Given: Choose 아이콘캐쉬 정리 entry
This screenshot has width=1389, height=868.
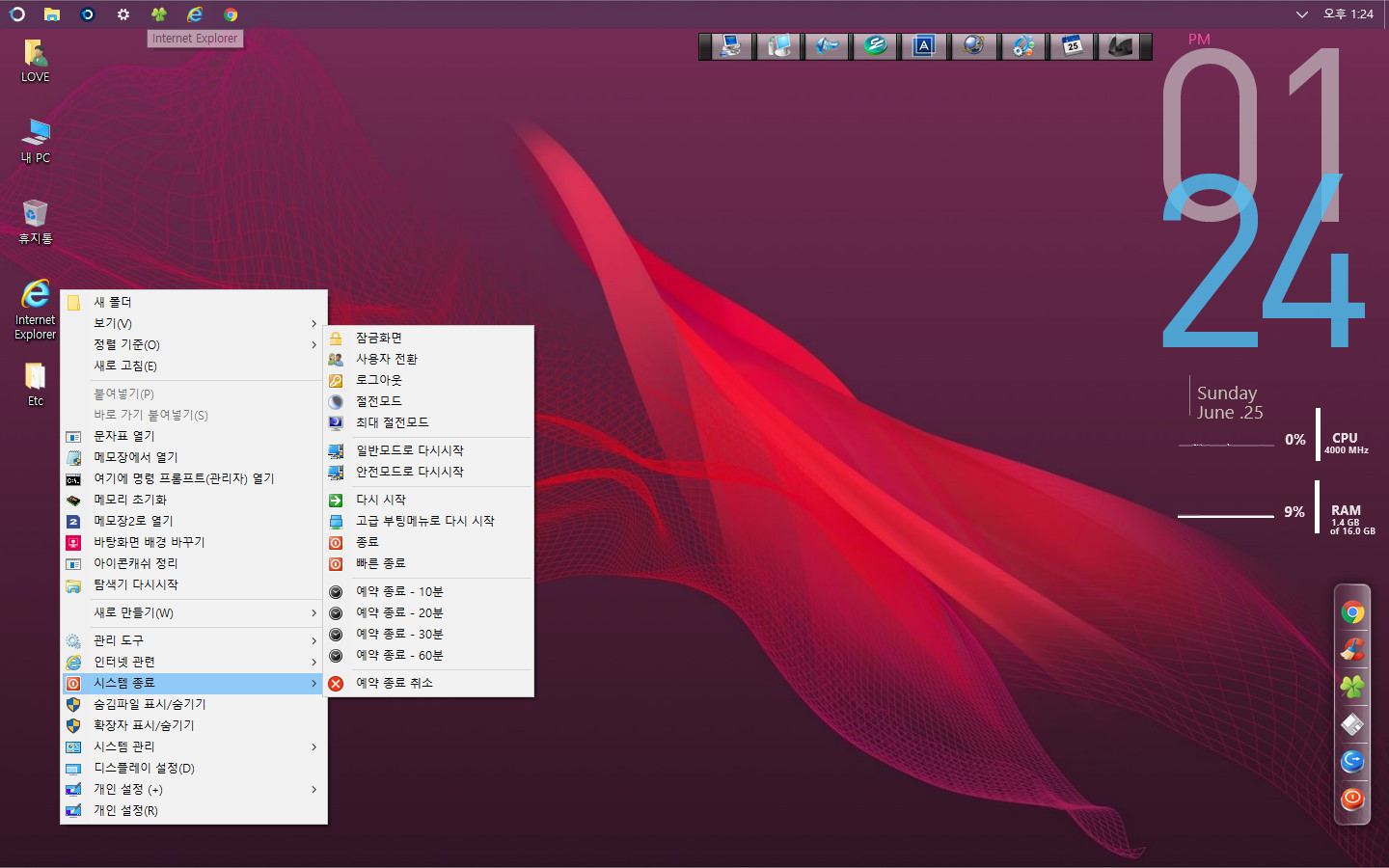Looking at the screenshot, I should 193,563.
